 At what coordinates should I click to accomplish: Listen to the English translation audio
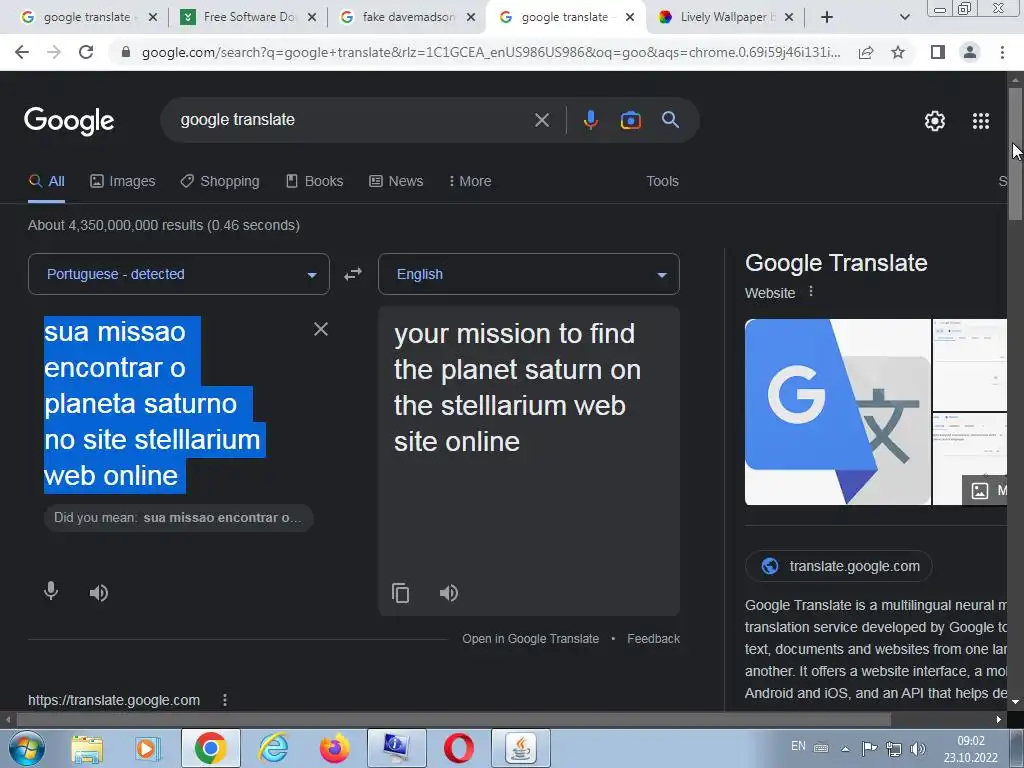click(x=449, y=593)
